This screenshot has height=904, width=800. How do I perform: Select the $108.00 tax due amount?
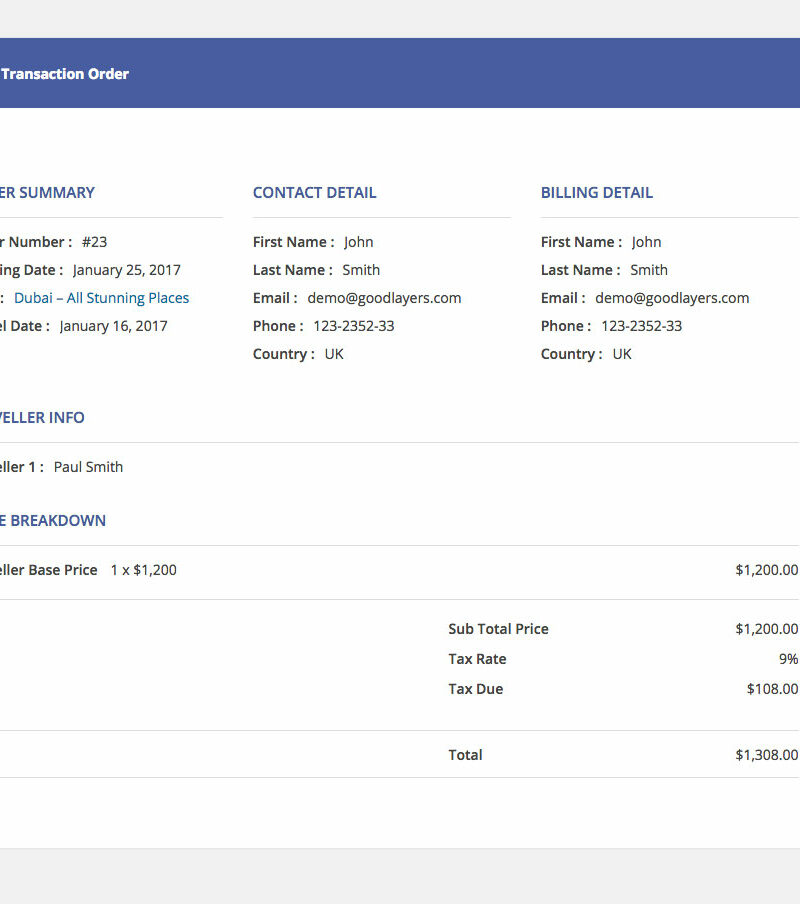point(772,689)
